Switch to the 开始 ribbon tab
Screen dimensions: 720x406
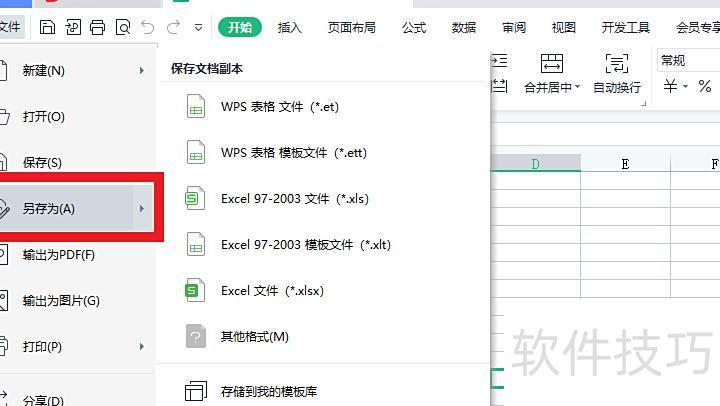(240, 28)
